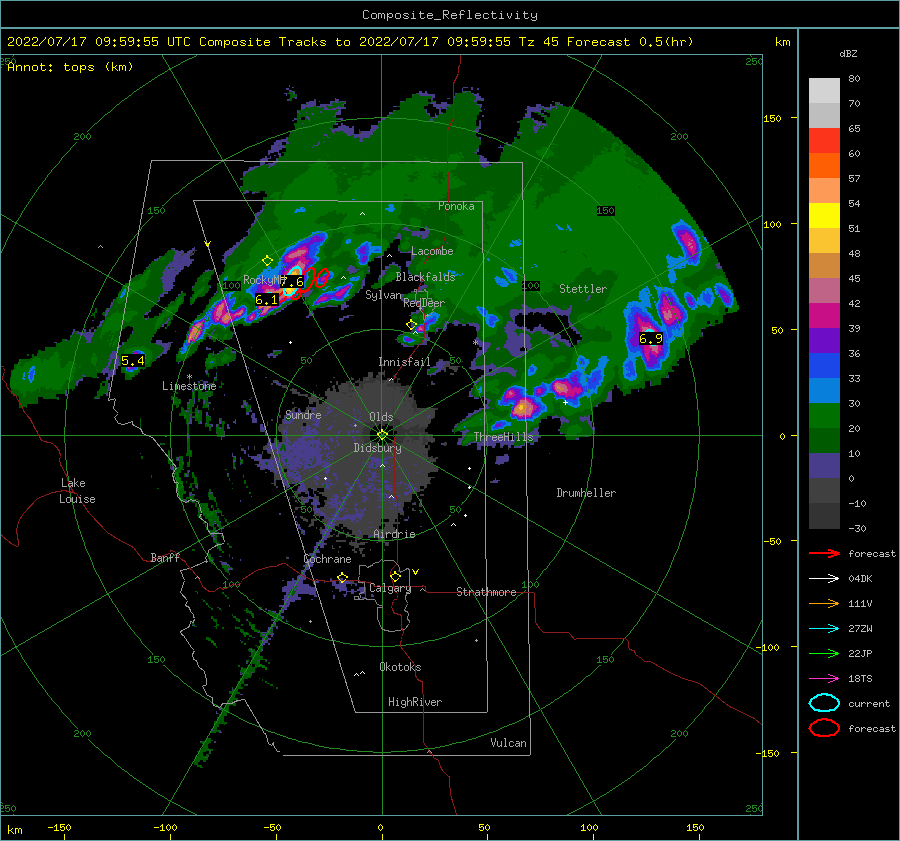Click the -30 dBZ legend value
Image resolution: width=900 pixels, height=841 pixels.
point(857,528)
